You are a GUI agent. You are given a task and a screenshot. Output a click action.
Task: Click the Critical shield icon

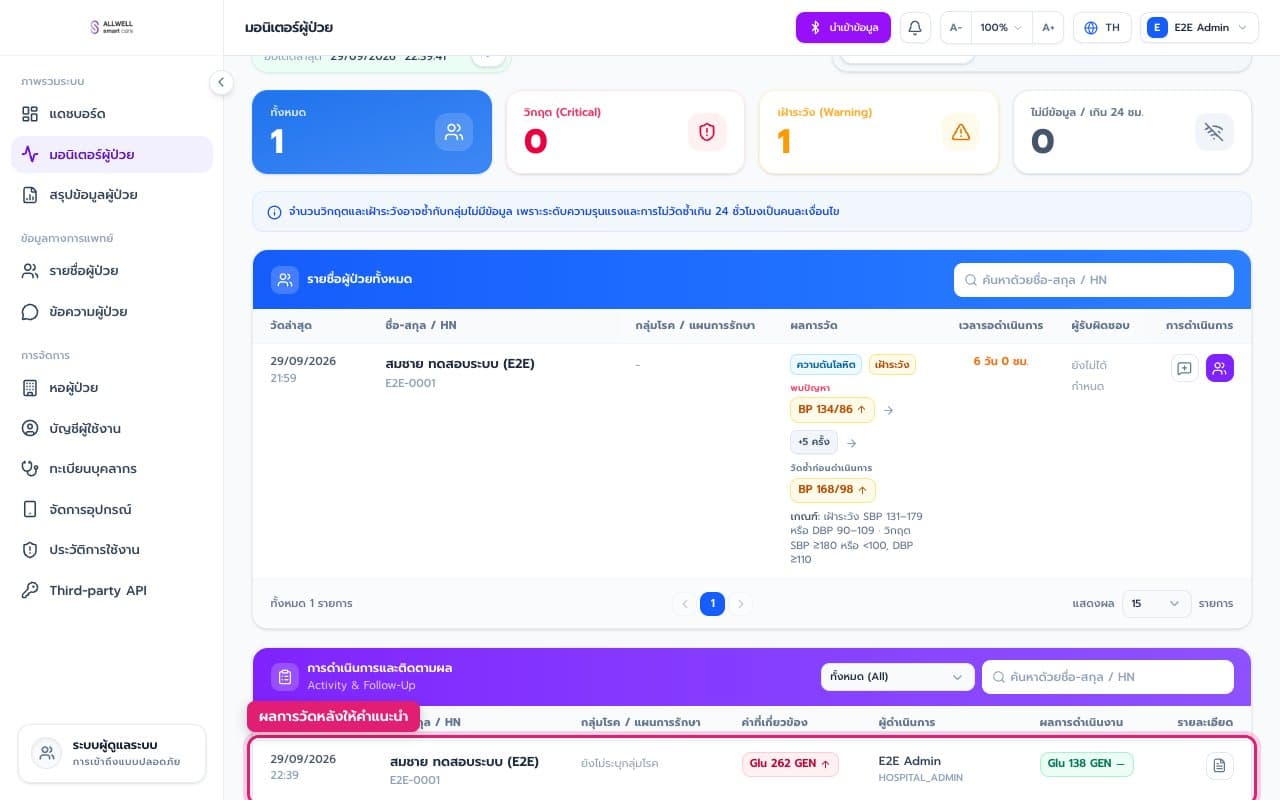click(x=707, y=132)
